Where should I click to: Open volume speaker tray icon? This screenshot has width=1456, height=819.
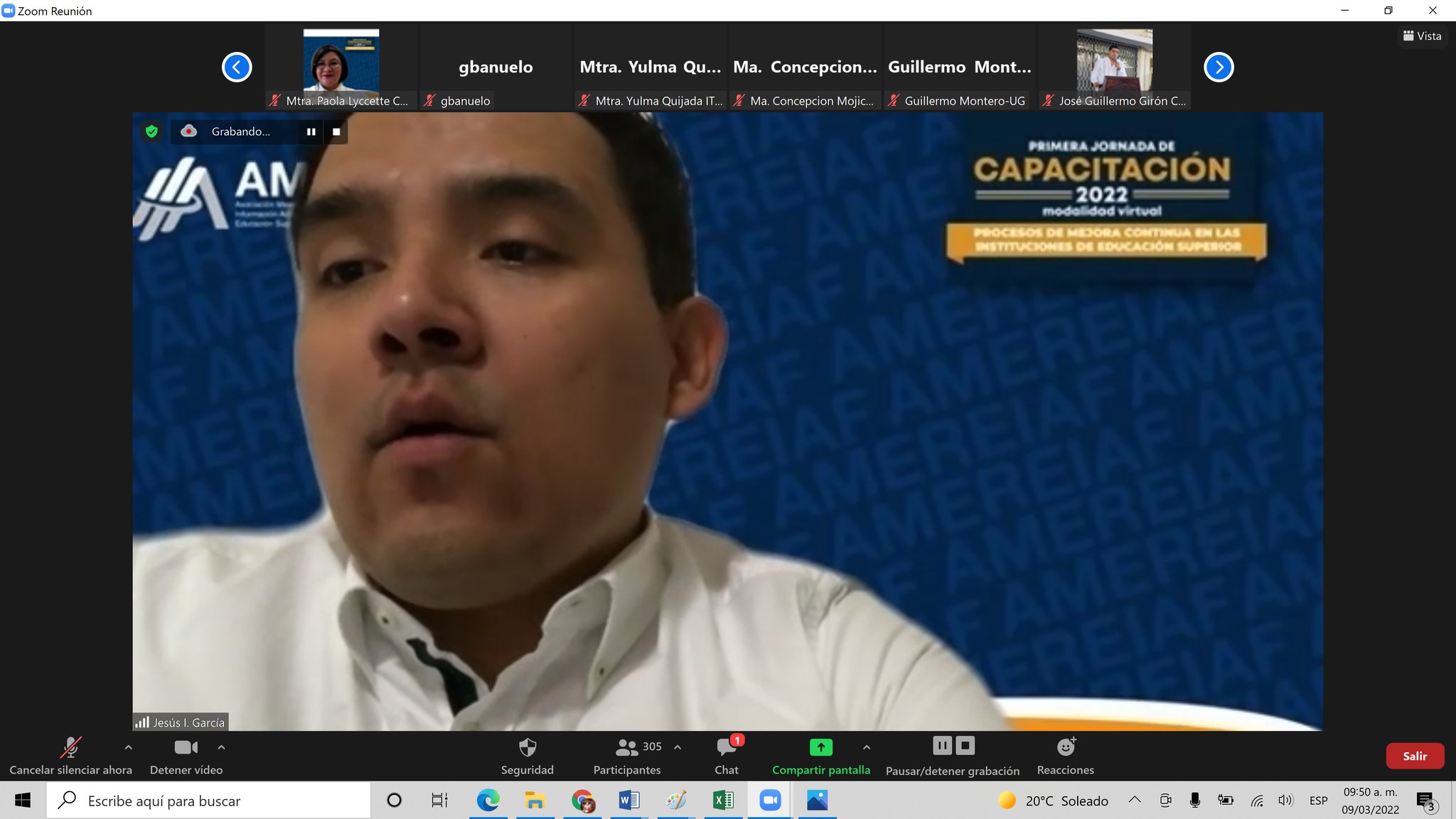pos(1285,800)
